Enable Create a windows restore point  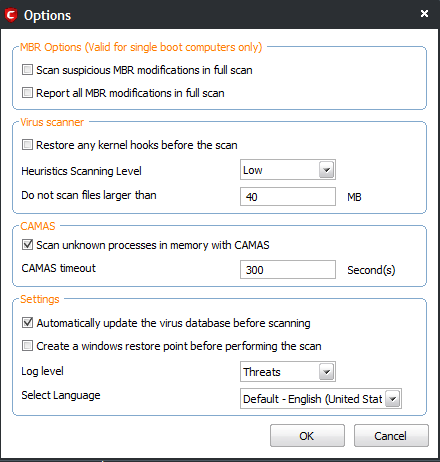coord(27,346)
